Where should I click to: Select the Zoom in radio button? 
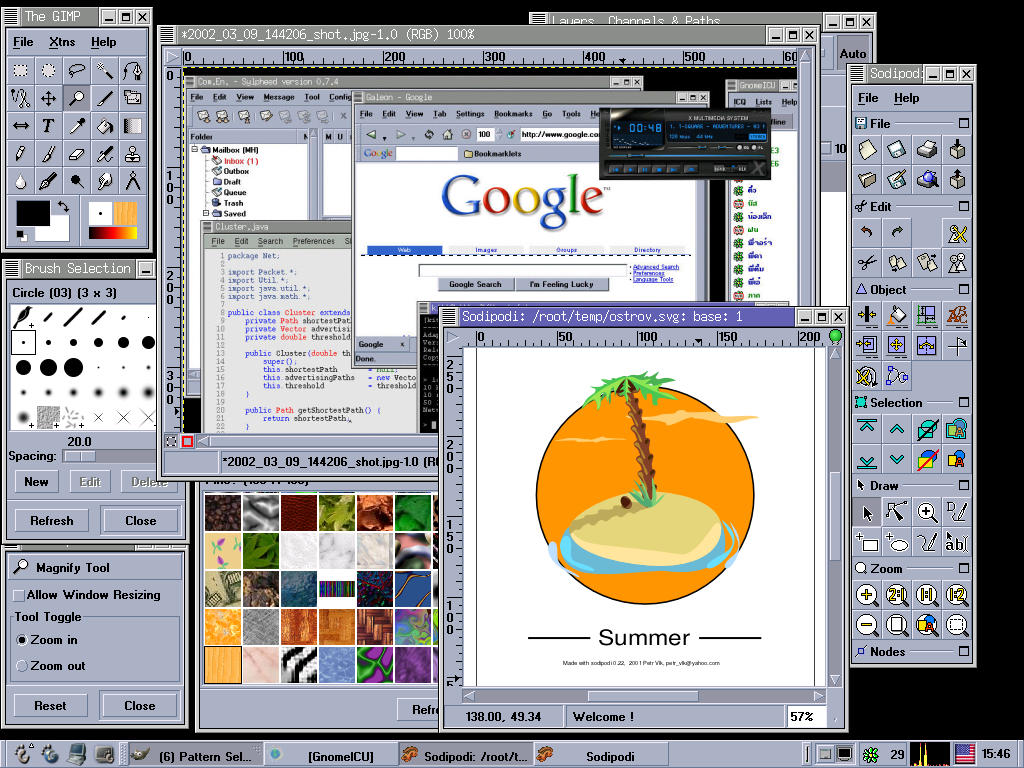pyautogui.click(x=22, y=640)
